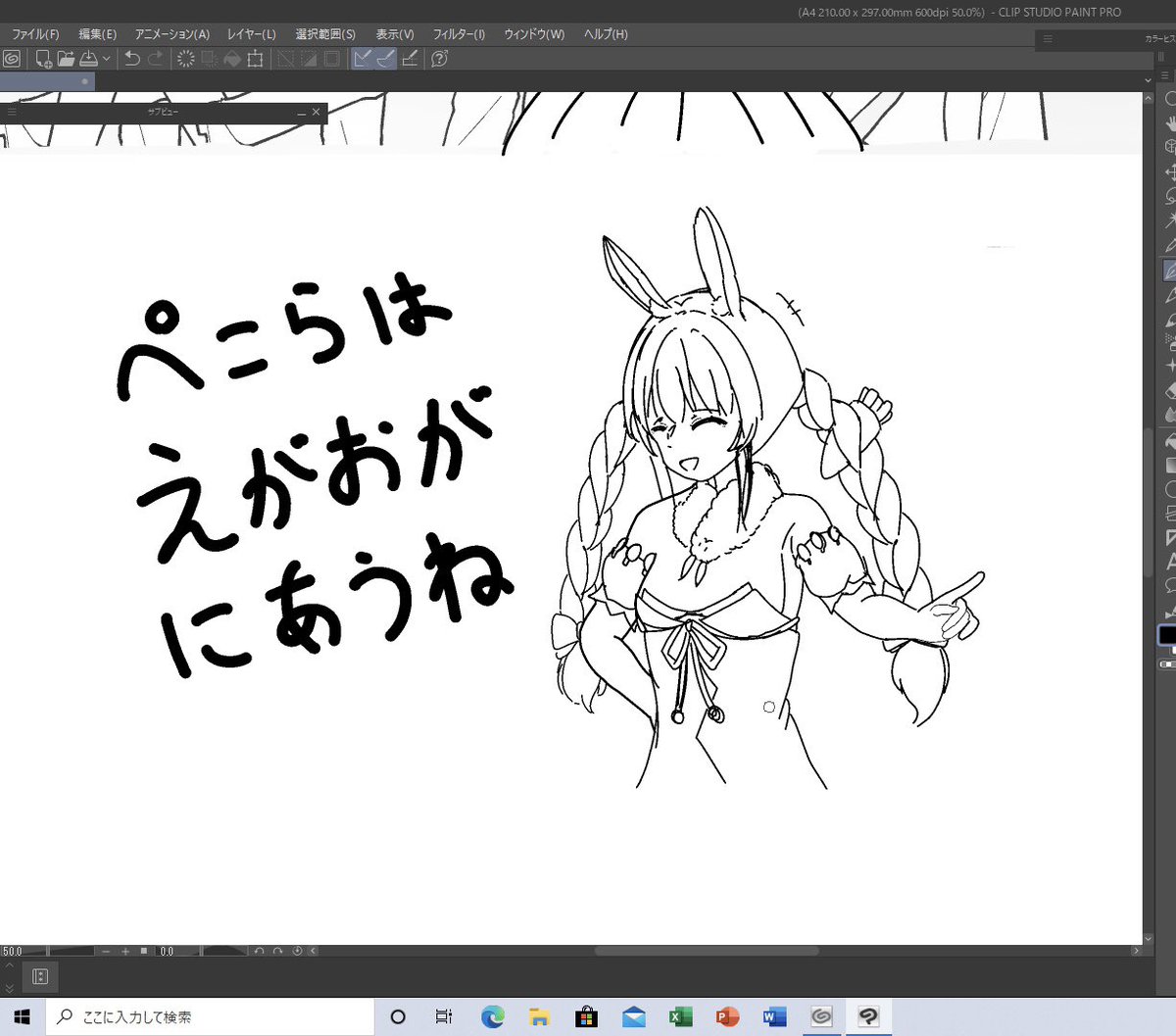Activate Scale/Rotate transform icon
Viewport: 1176px width, 1036px height.
pyautogui.click(x=256, y=59)
